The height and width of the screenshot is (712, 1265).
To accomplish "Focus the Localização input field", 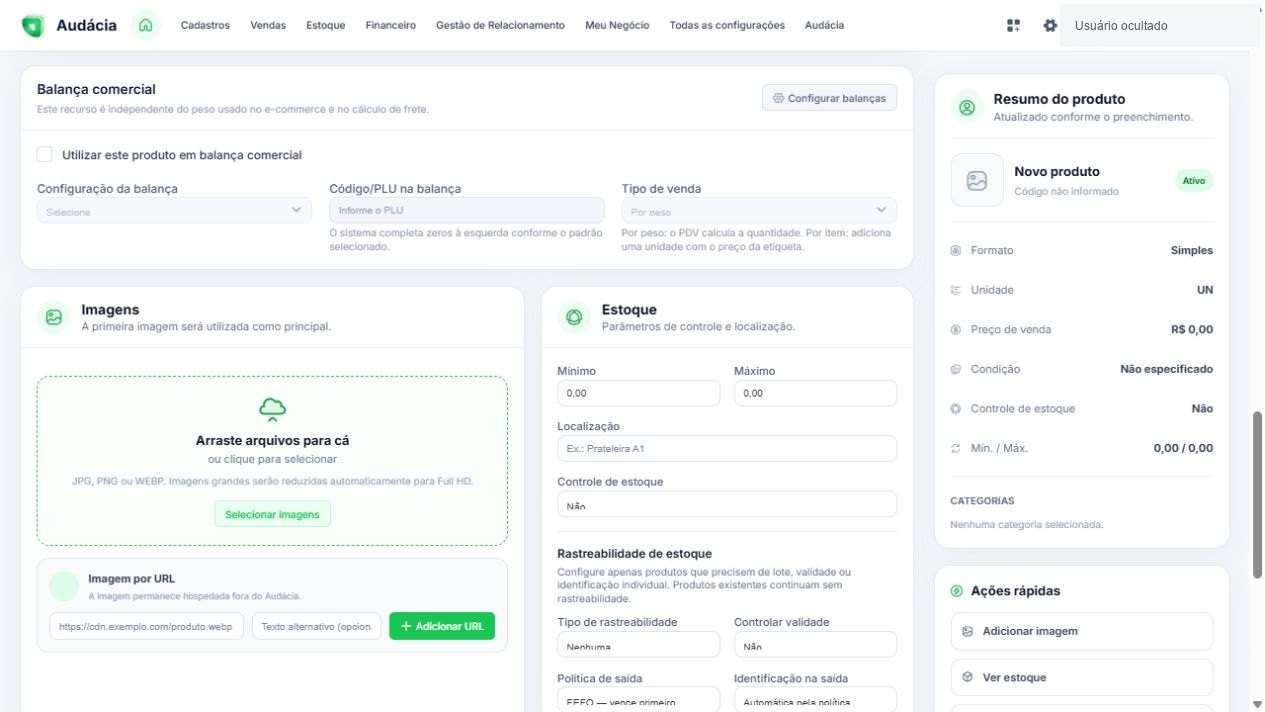I will click(727, 448).
